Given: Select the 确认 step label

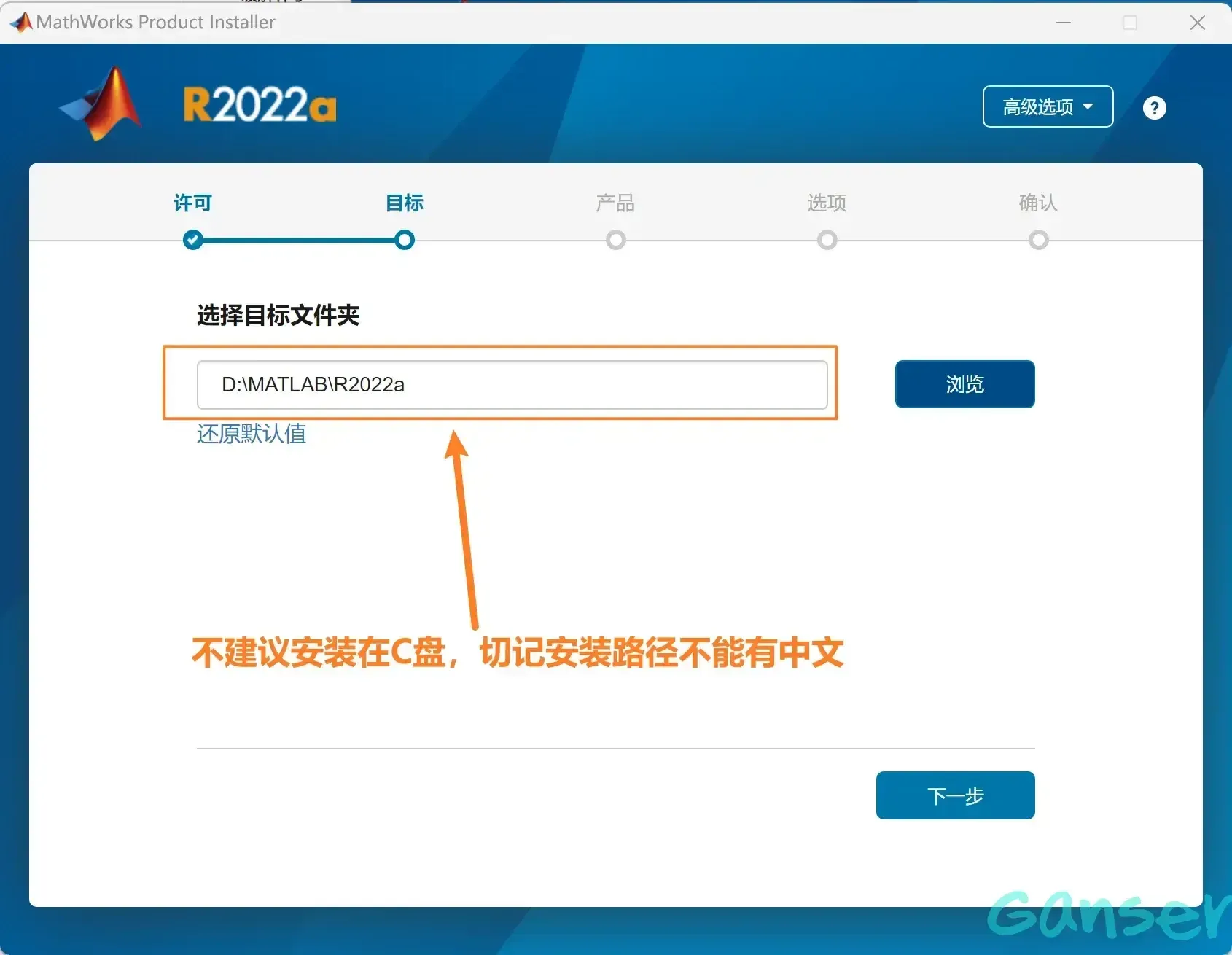Looking at the screenshot, I should (x=1039, y=203).
